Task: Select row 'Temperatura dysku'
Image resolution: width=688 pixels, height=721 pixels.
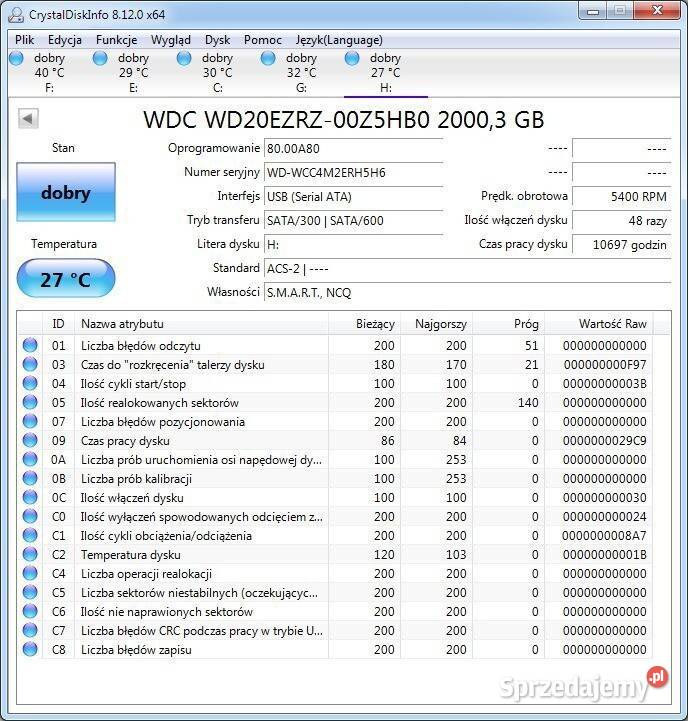Action: coord(335,555)
